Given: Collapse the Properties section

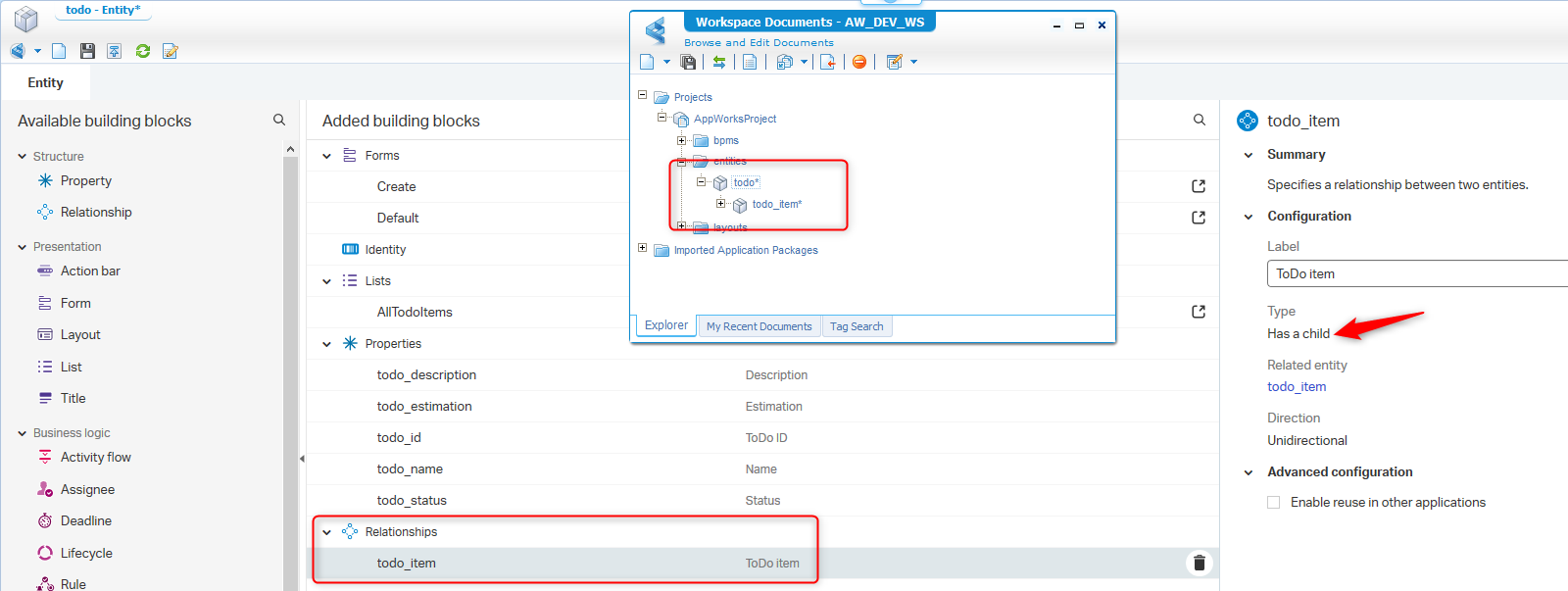Looking at the screenshot, I should point(327,344).
